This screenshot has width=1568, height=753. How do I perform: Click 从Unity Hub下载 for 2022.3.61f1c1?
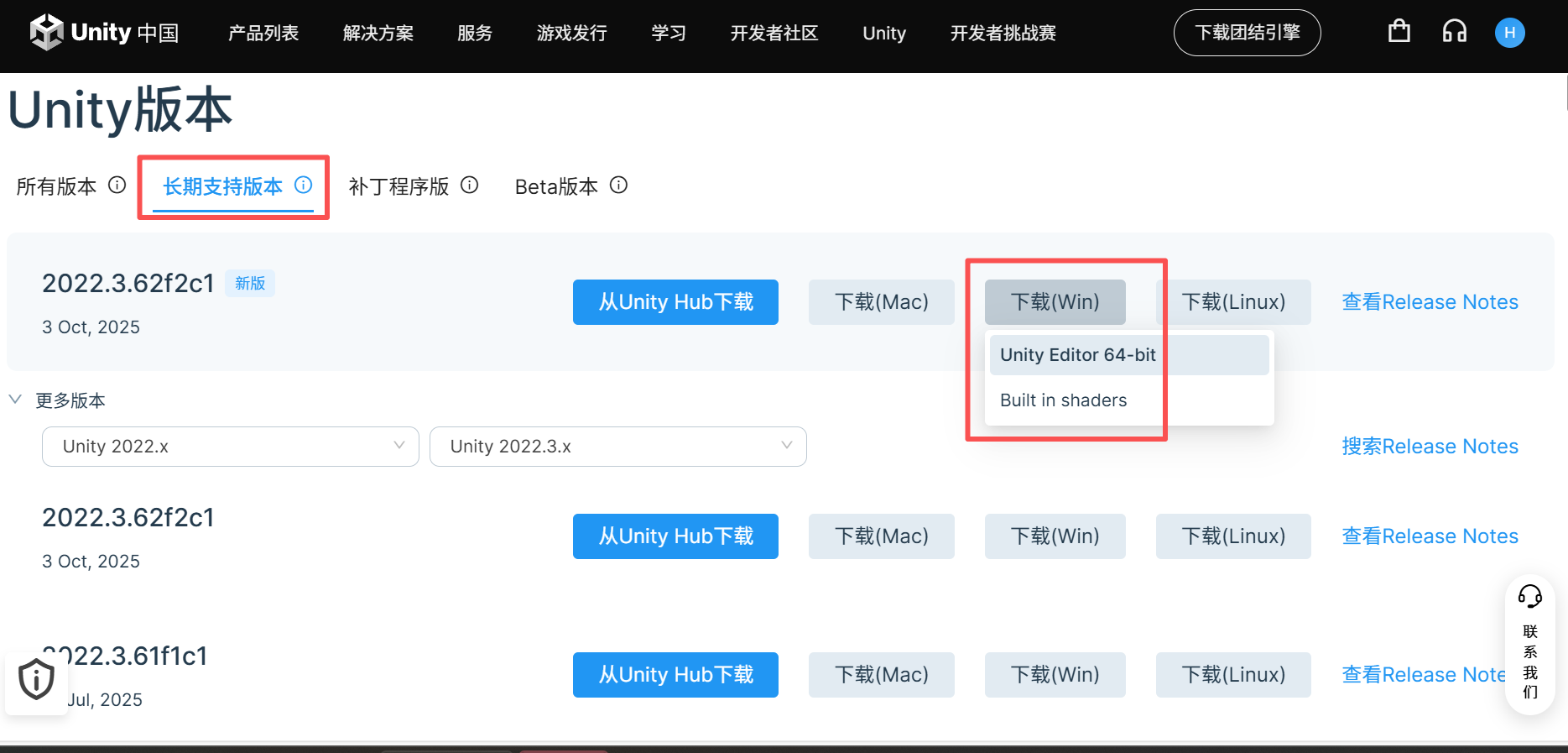pos(675,675)
